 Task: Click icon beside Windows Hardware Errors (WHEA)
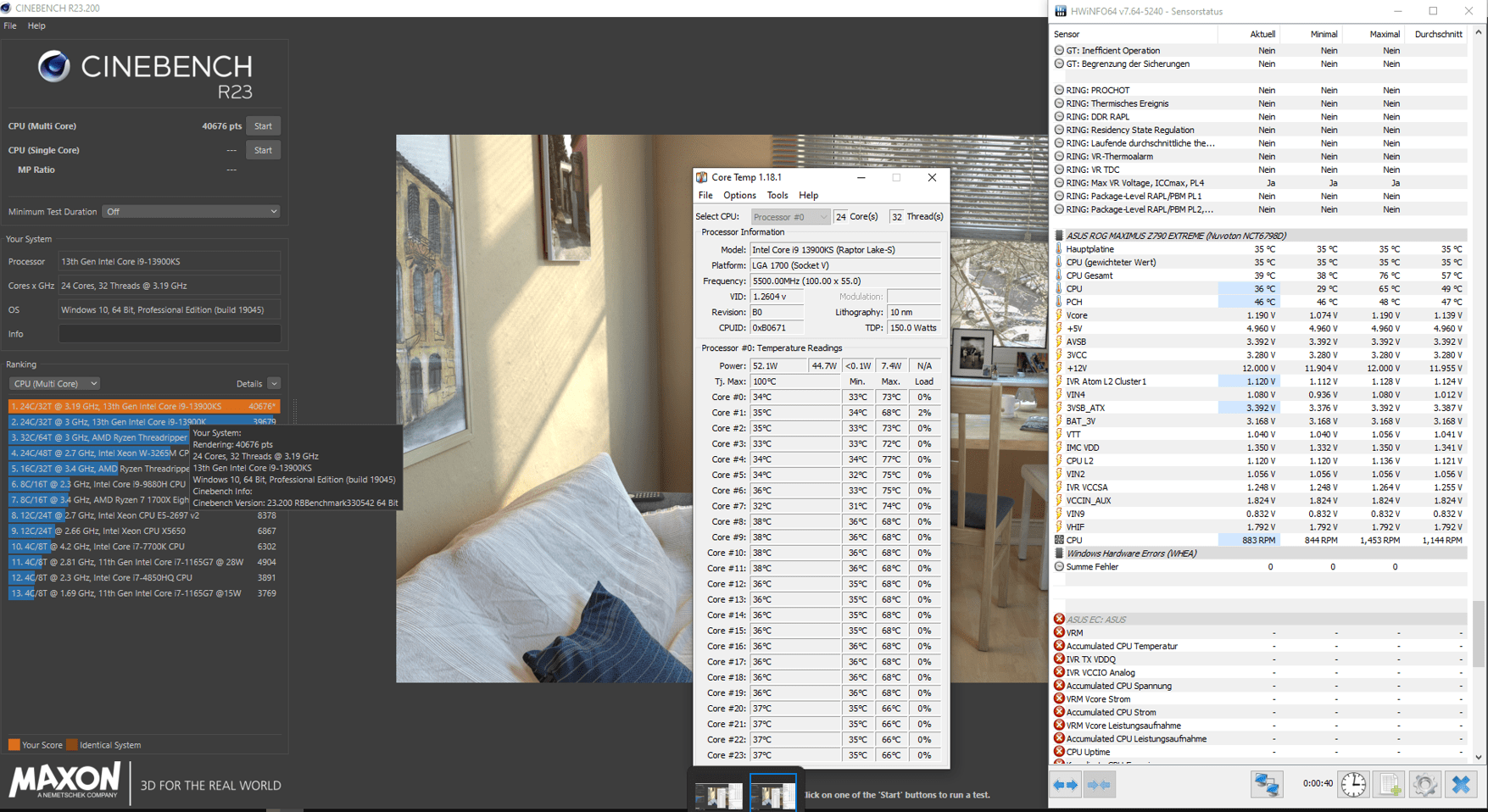pos(1059,553)
